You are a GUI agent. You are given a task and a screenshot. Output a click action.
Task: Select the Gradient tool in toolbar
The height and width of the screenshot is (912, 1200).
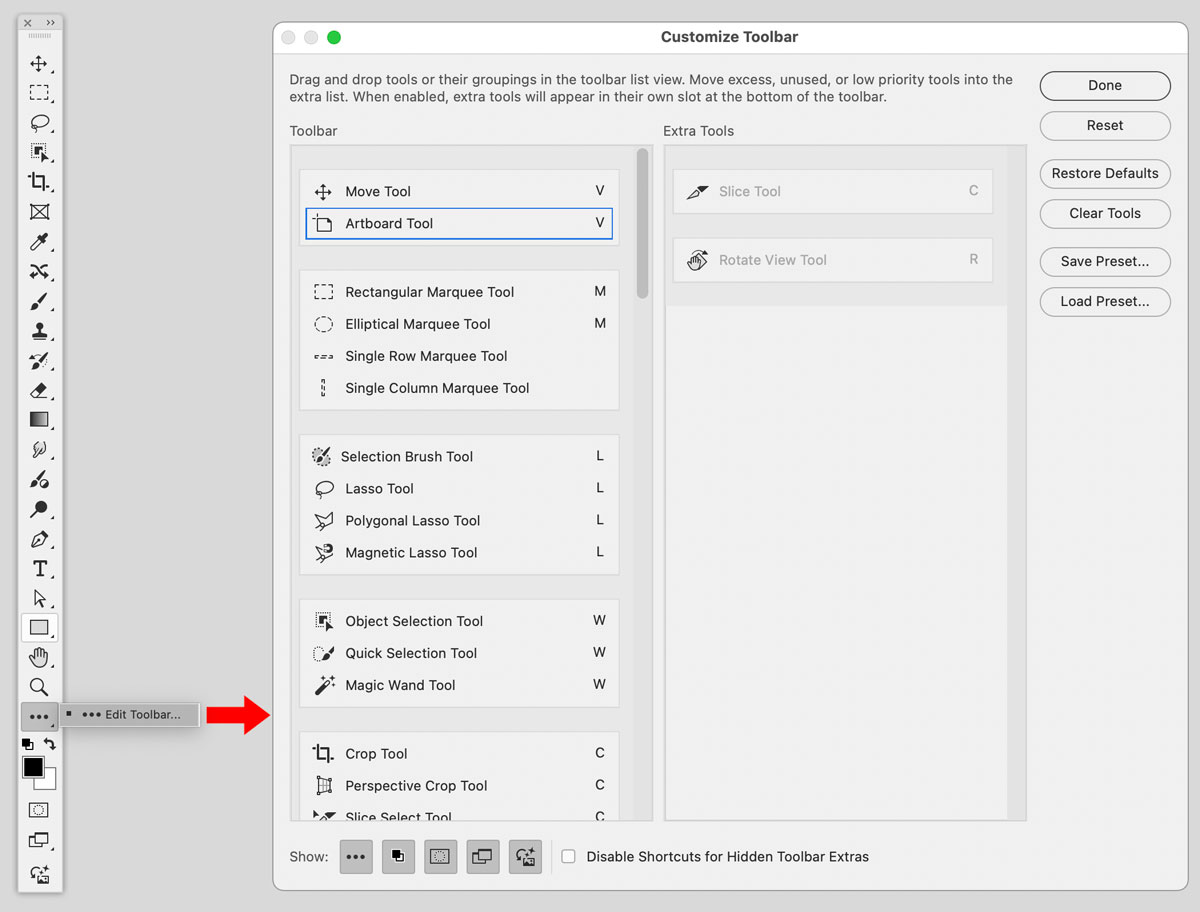39,420
